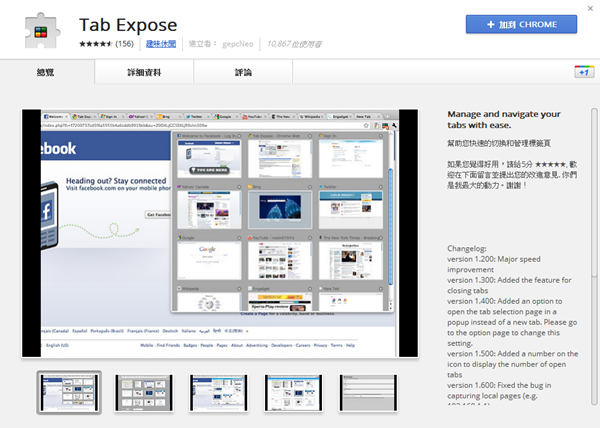Click the 'Manage and navigate your tabs with ease.' heading

[504, 119]
